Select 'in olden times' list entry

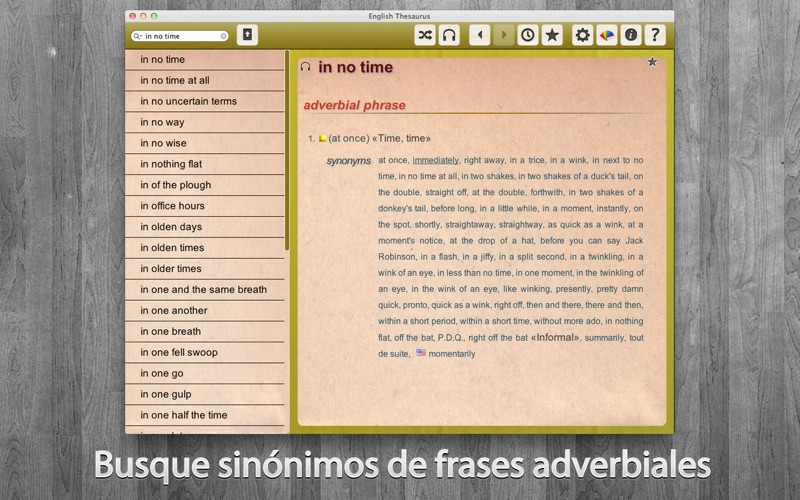point(205,248)
